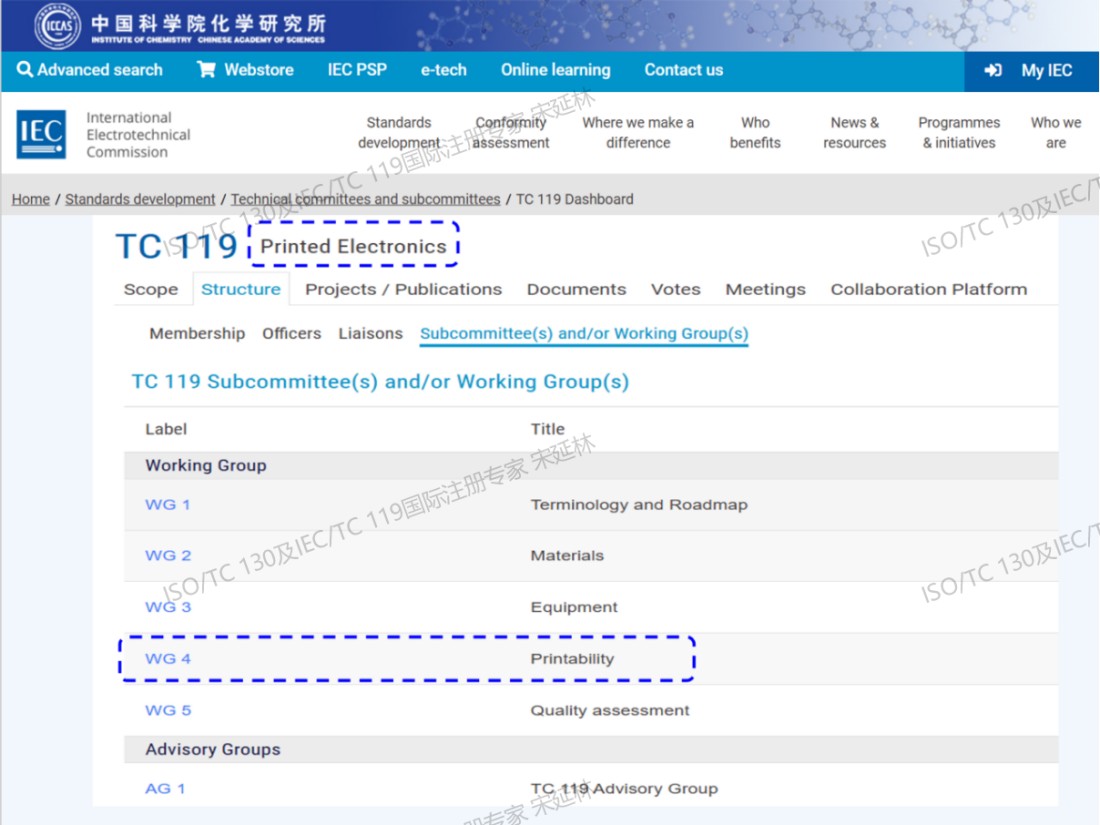Open Collaboration Platform tab
Image resolution: width=1100 pixels, height=825 pixels.
pos(929,289)
